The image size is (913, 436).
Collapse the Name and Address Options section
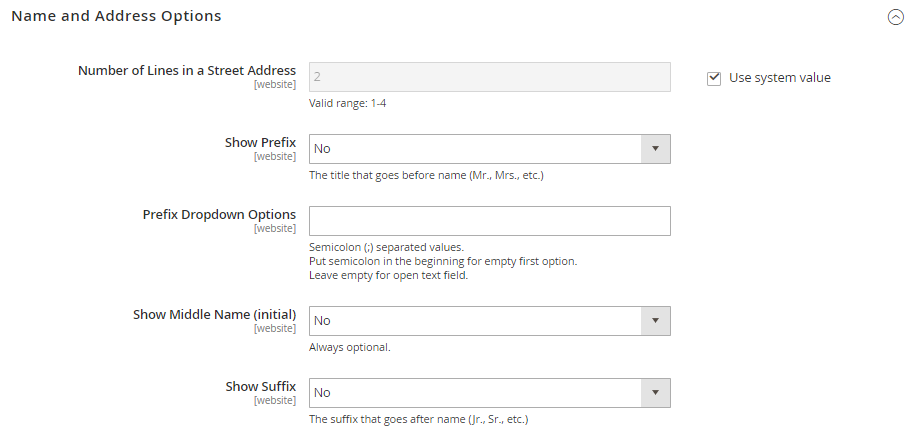tap(895, 17)
